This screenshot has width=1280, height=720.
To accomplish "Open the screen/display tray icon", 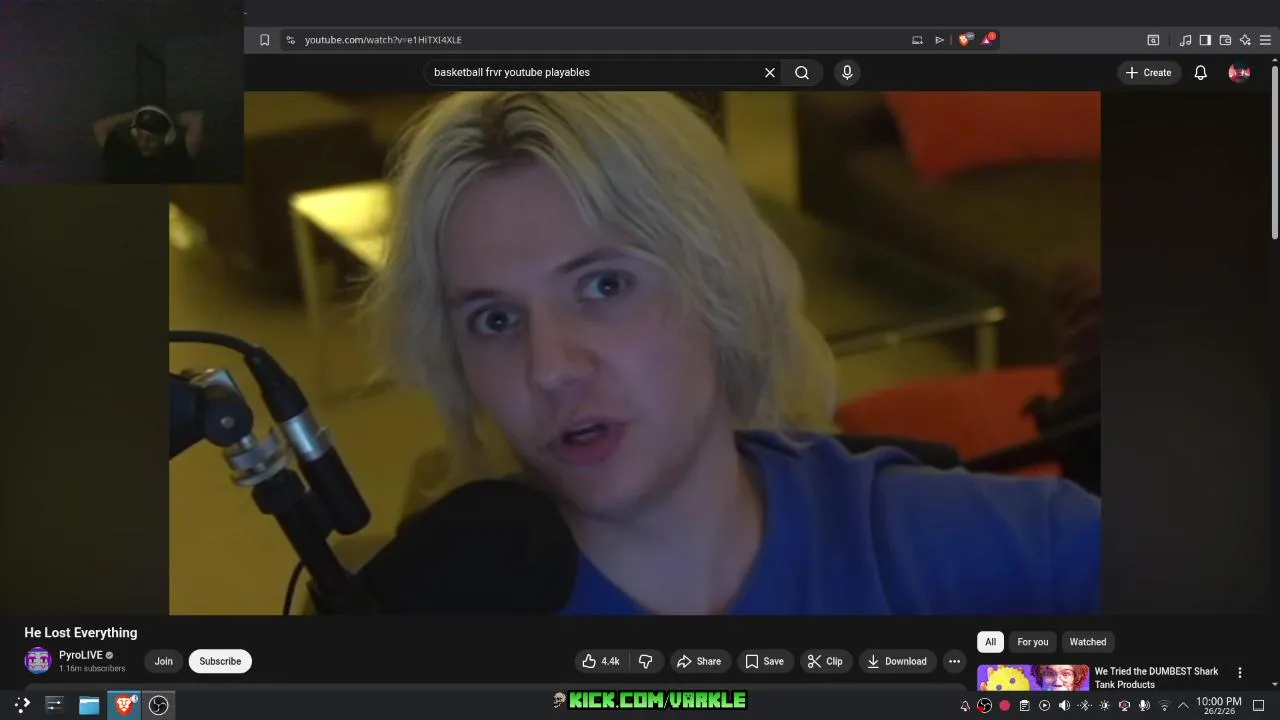I will (1124, 706).
